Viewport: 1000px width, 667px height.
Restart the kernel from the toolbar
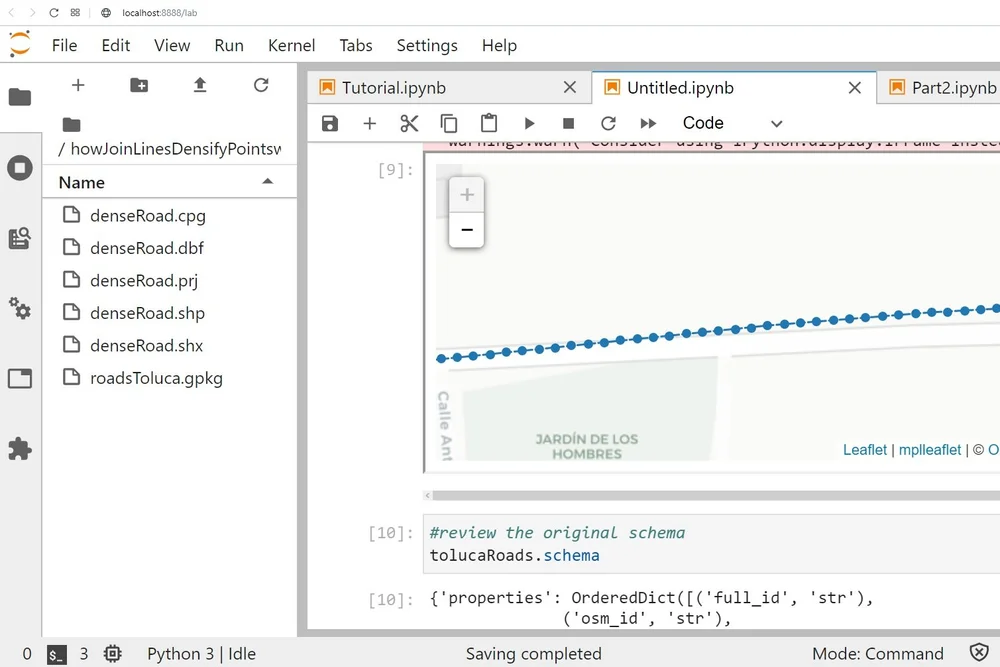tap(608, 123)
